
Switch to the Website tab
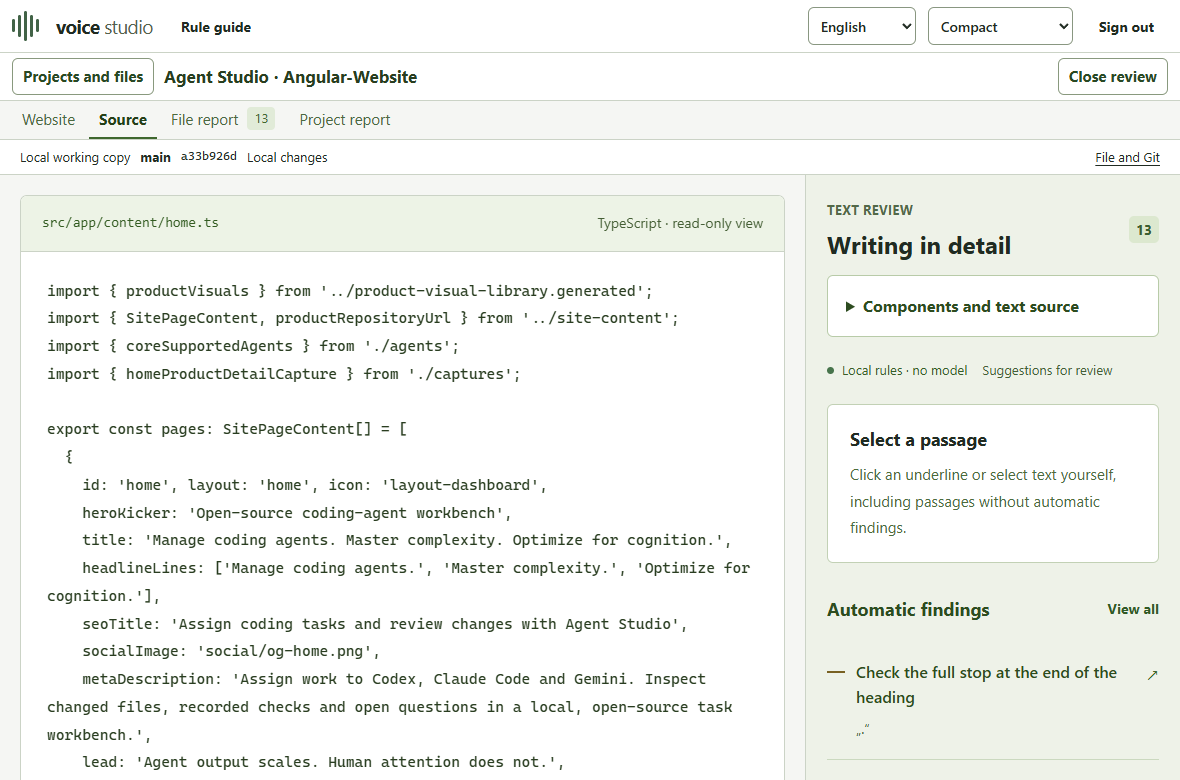[49, 120]
